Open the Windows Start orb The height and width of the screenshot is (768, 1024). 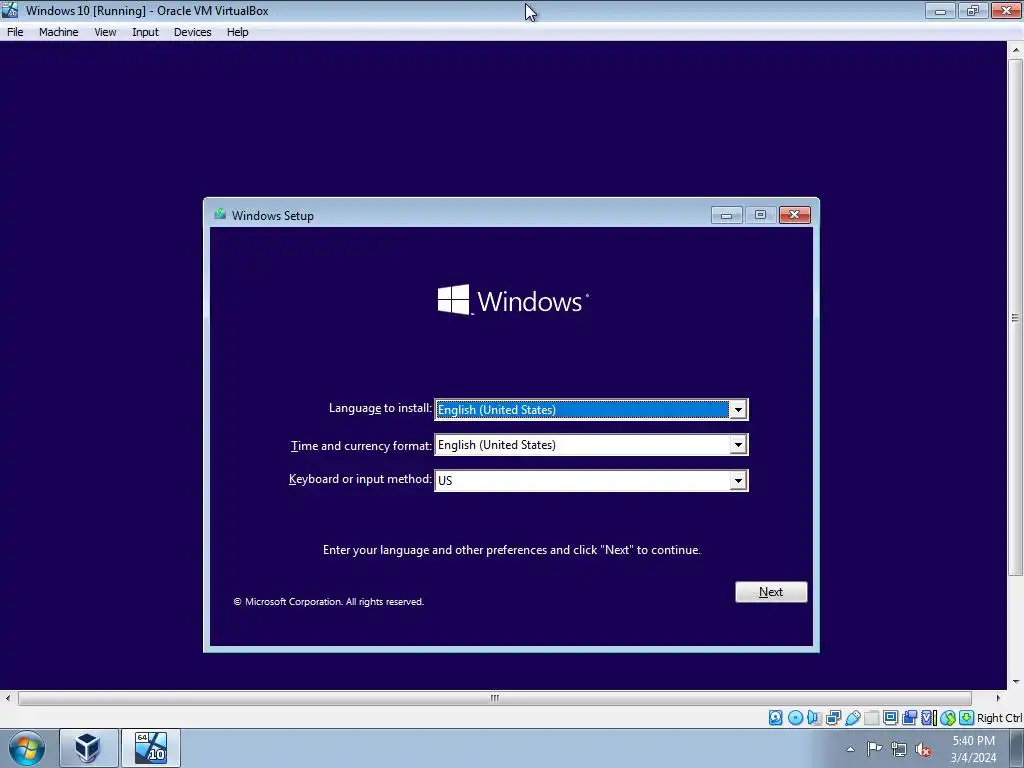pyautogui.click(x=27, y=748)
